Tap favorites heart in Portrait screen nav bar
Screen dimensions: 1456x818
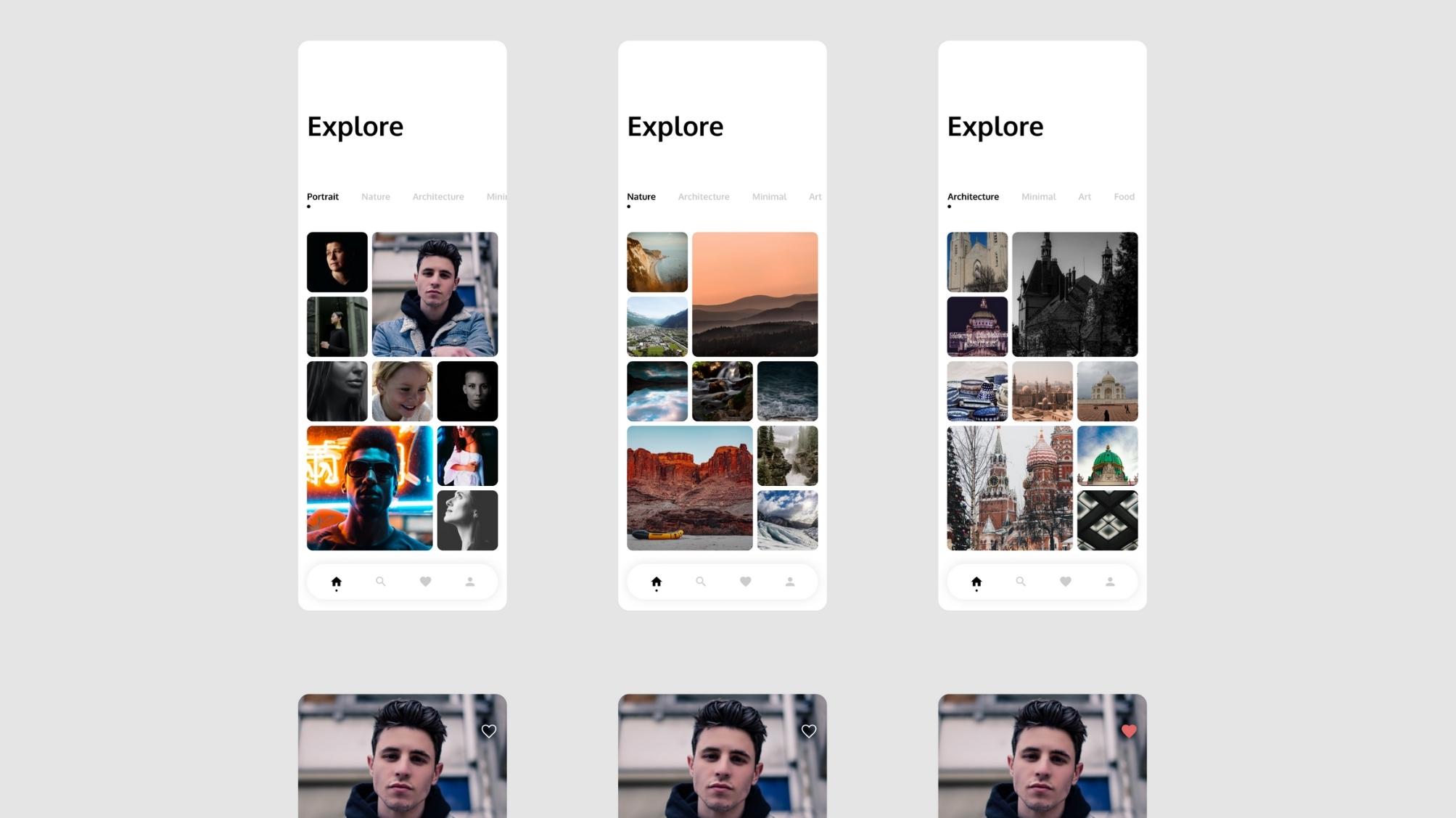click(x=425, y=582)
